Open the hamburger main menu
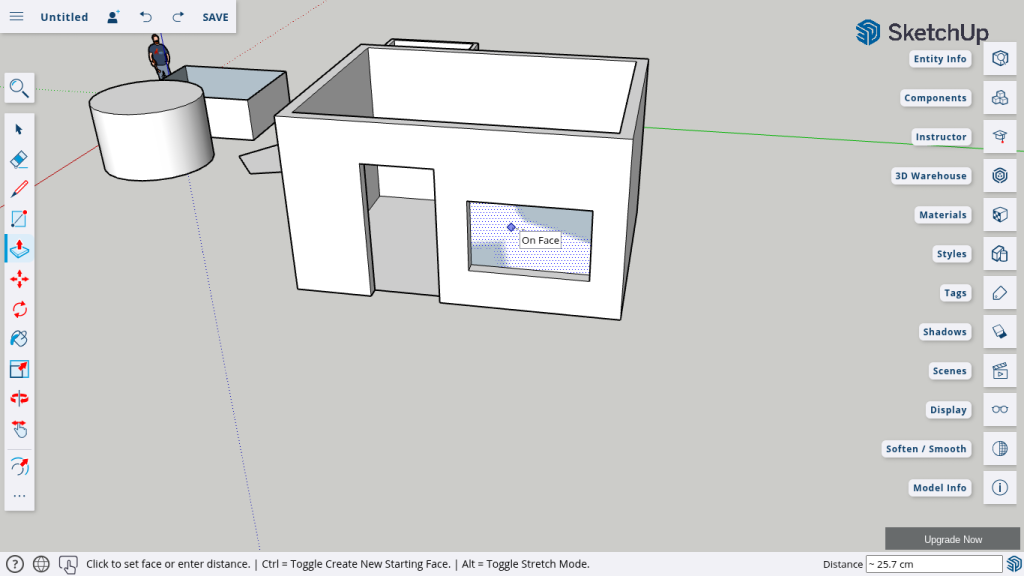Image resolution: width=1024 pixels, height=576 pixels. [x=17, y=17]
